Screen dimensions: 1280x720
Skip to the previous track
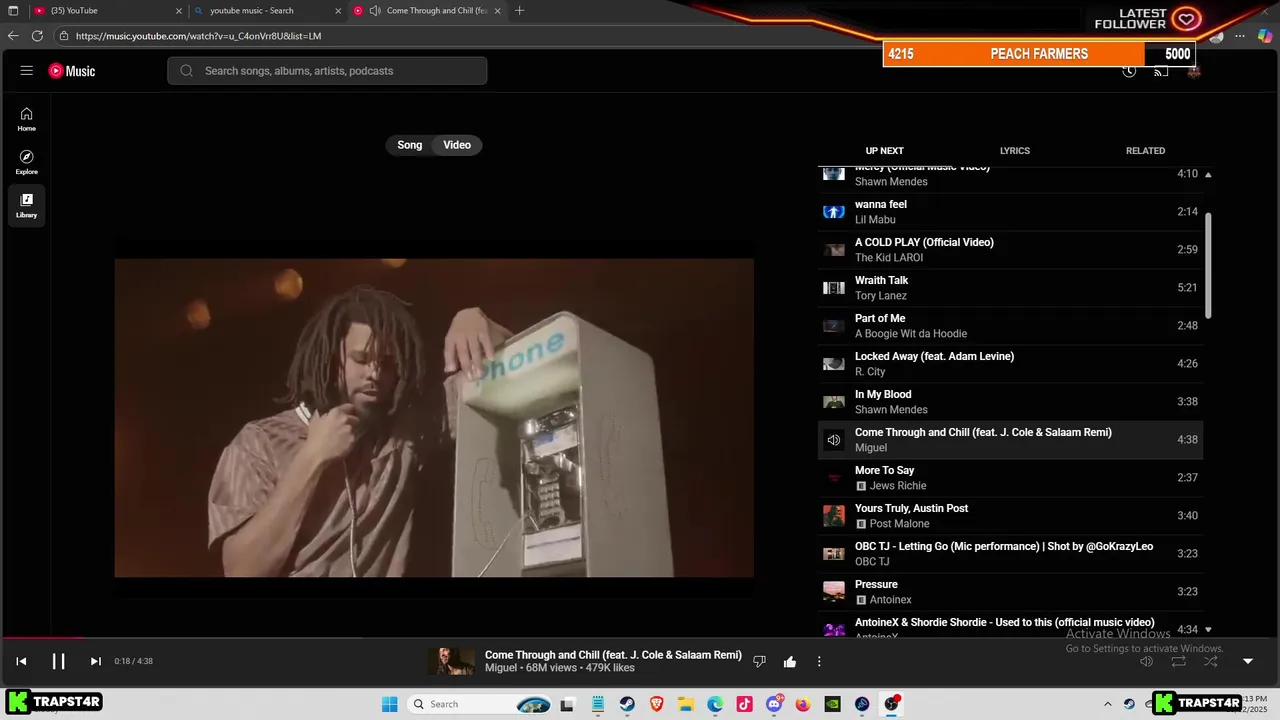(x=21, y=661)
